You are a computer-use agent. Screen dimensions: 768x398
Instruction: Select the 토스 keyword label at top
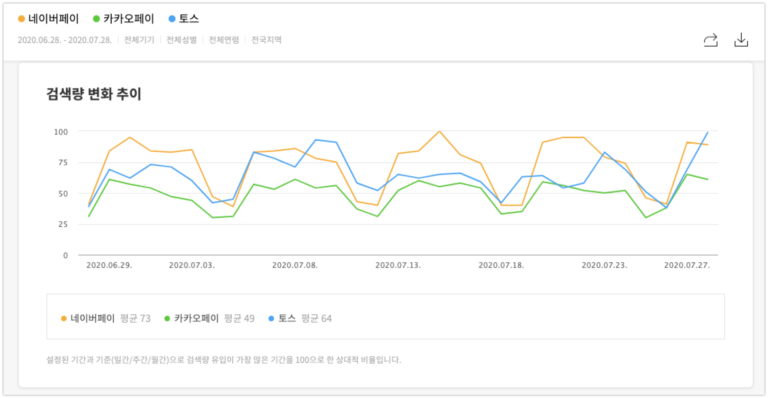[189, 19]
